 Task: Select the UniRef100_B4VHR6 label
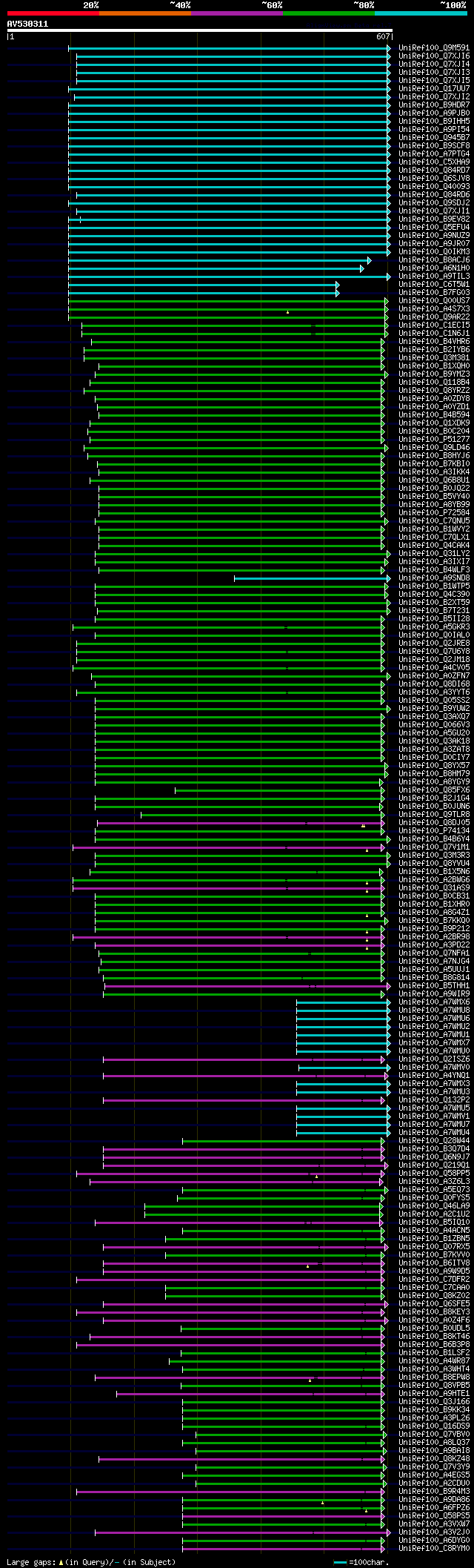pyautogui.click(x=434, y=341)
